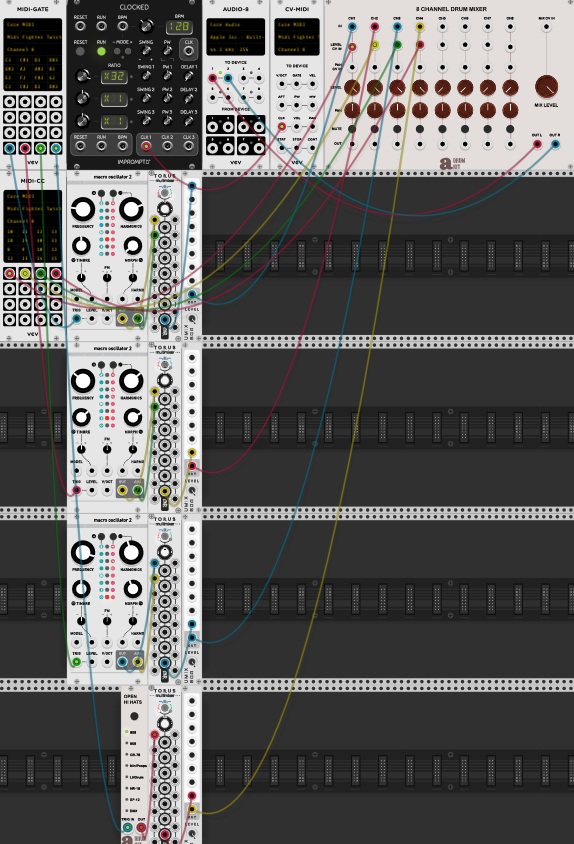
Task: Click AUDIO-8 To Device input jack 1
Action: point(213,79)
